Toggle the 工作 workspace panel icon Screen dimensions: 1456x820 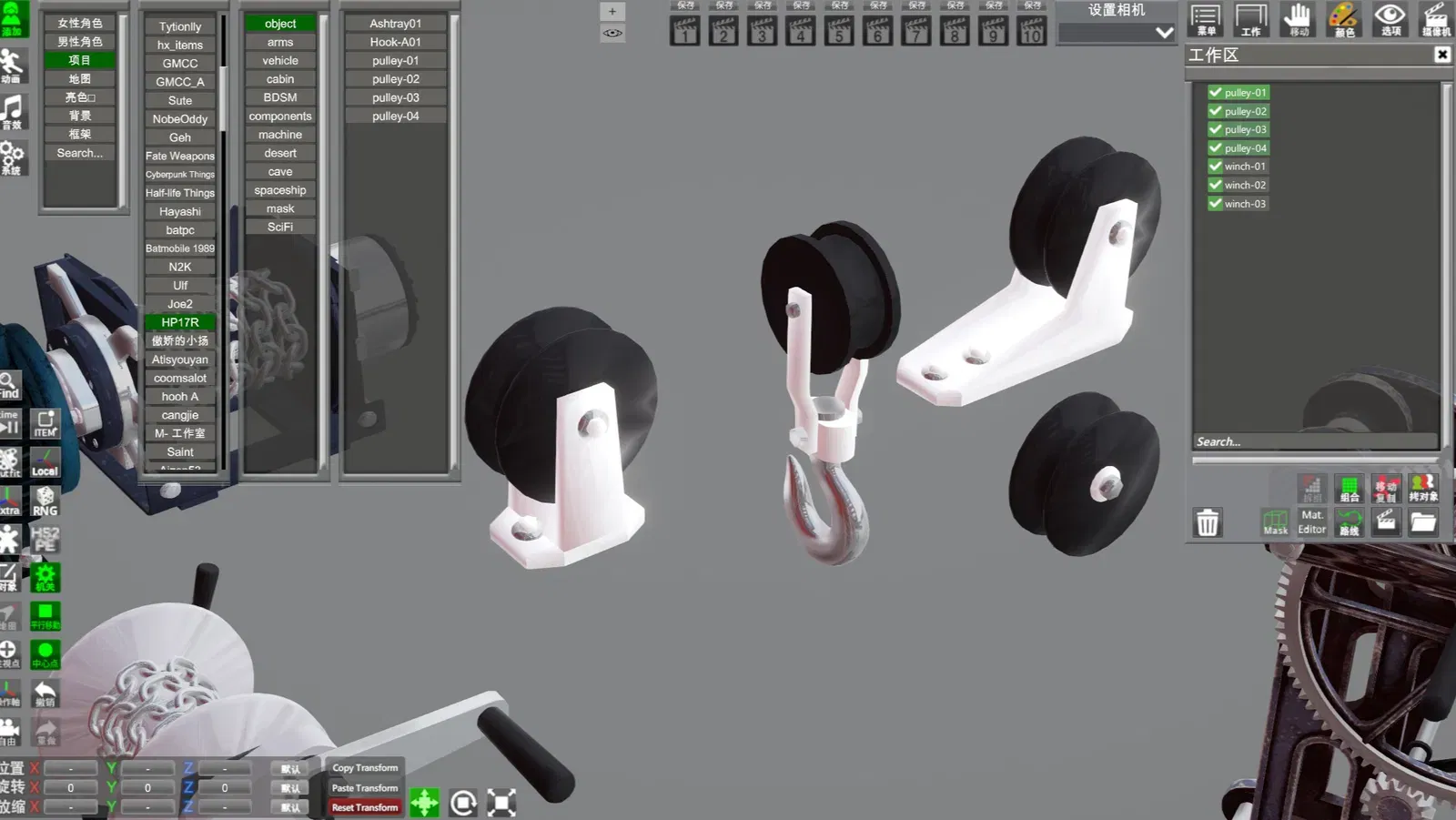(1251, 19)
